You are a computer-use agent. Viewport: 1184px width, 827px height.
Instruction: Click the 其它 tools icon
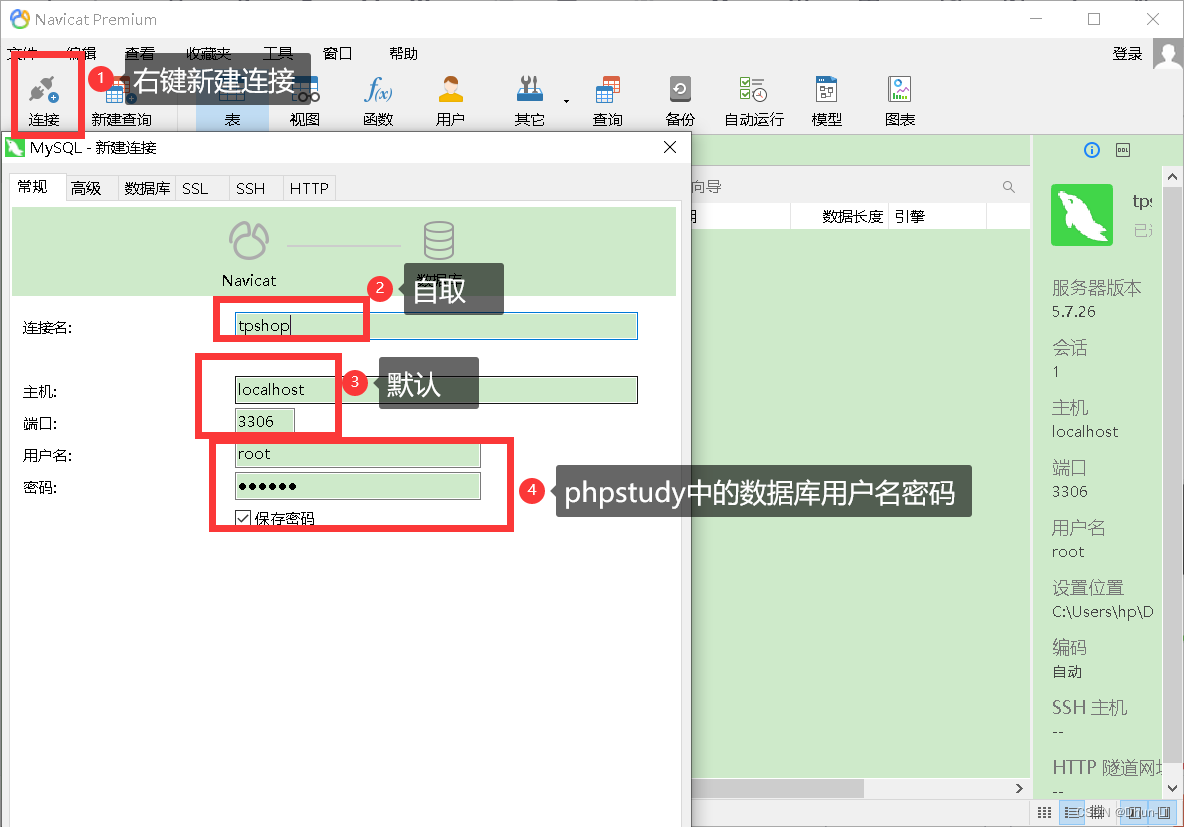[x=529, y=90]
